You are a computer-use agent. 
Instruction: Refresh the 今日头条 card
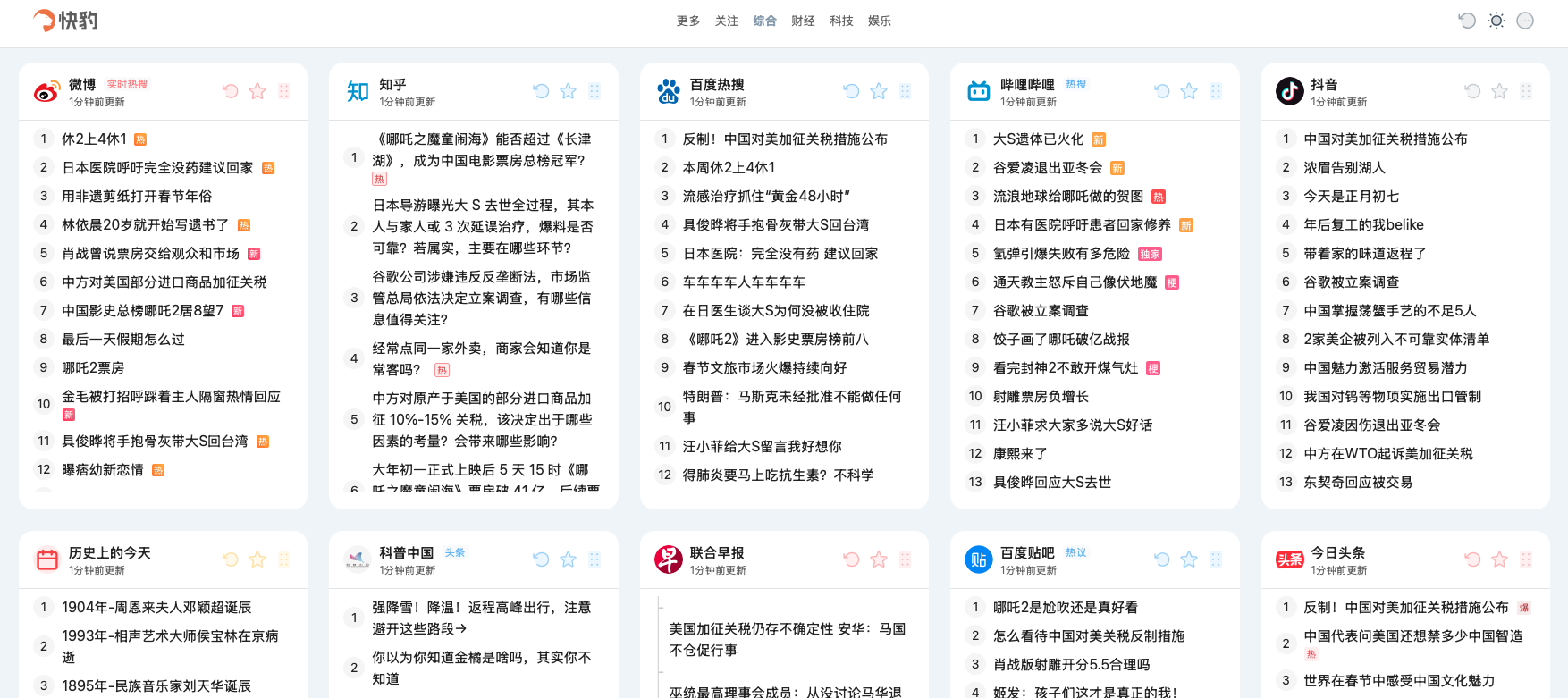click(x=1472, y=559)
